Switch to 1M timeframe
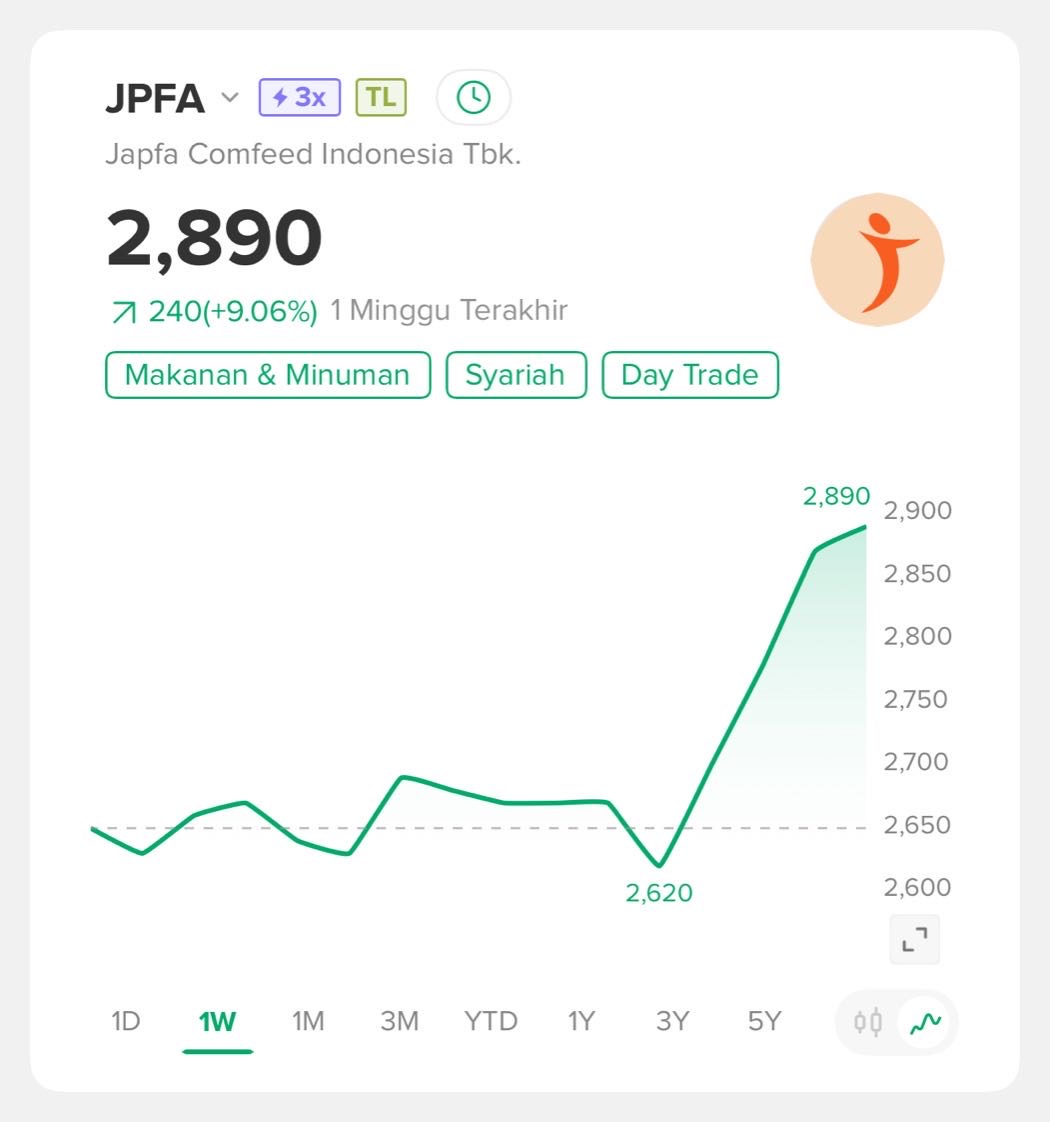This screenshot has width=1050, height=1122. pyautogui.click(x=308, y=1022)
